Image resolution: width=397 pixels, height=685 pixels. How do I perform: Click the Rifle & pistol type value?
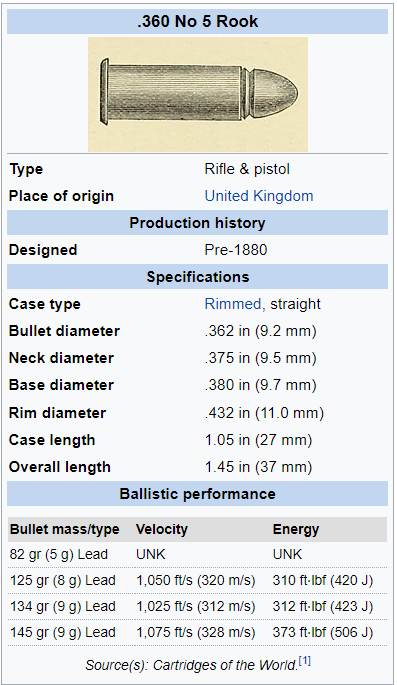pyautogui.click(x=247, y=169)
